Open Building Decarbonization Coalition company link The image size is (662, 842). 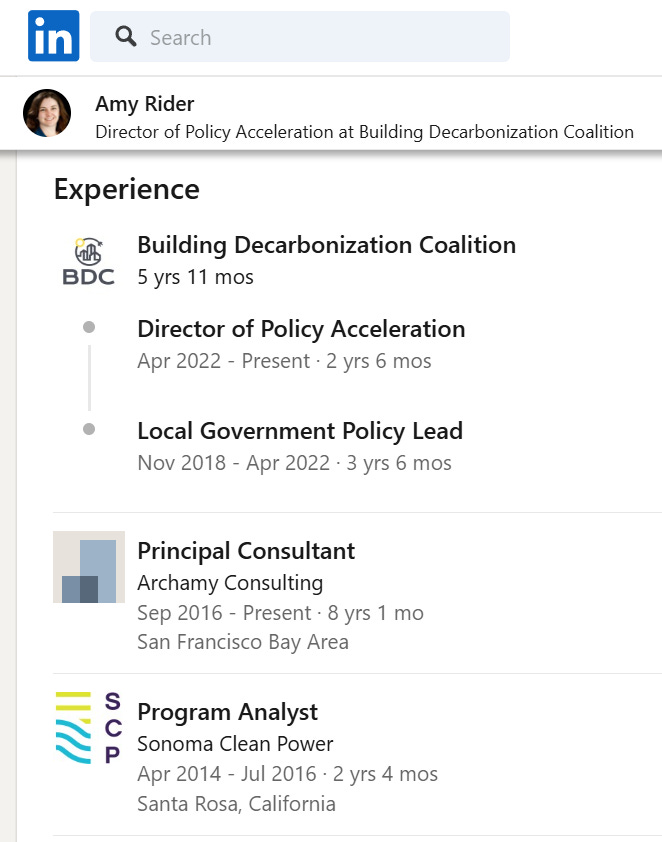(x=326, y=245)
